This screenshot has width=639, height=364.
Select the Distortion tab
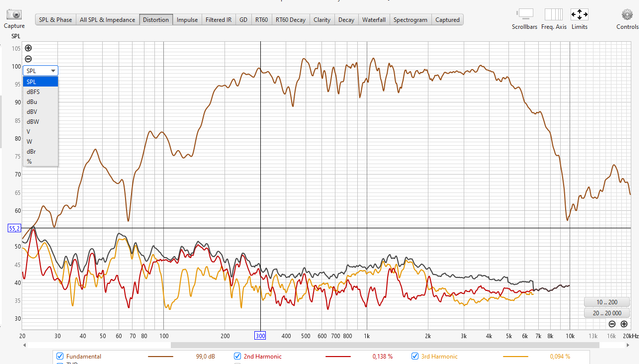point(156,20)
